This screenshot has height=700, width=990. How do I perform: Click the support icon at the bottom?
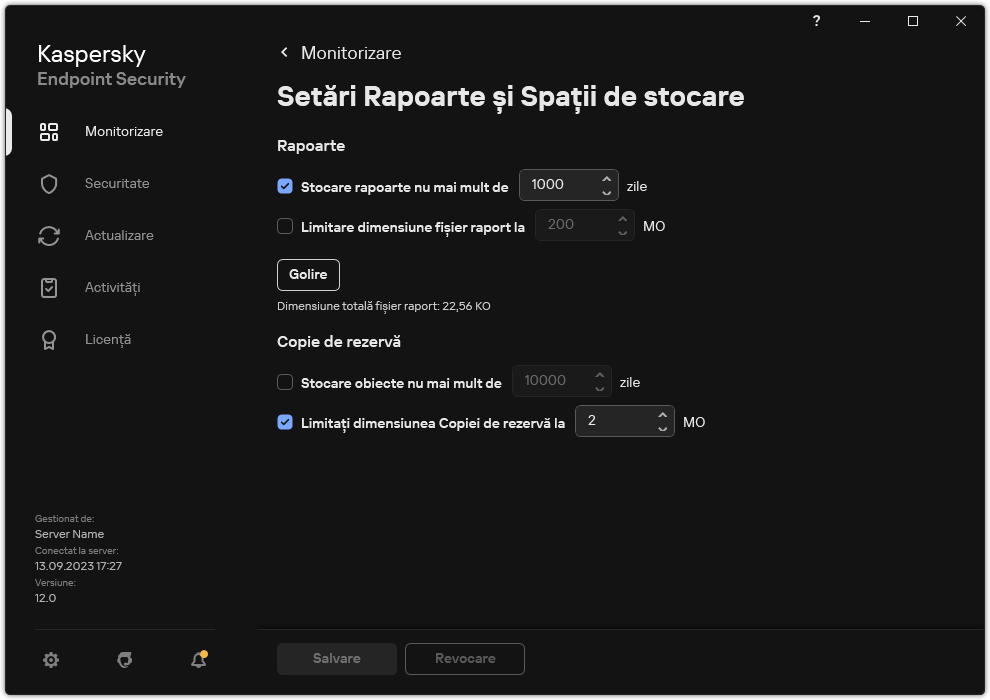coord(124,660)
